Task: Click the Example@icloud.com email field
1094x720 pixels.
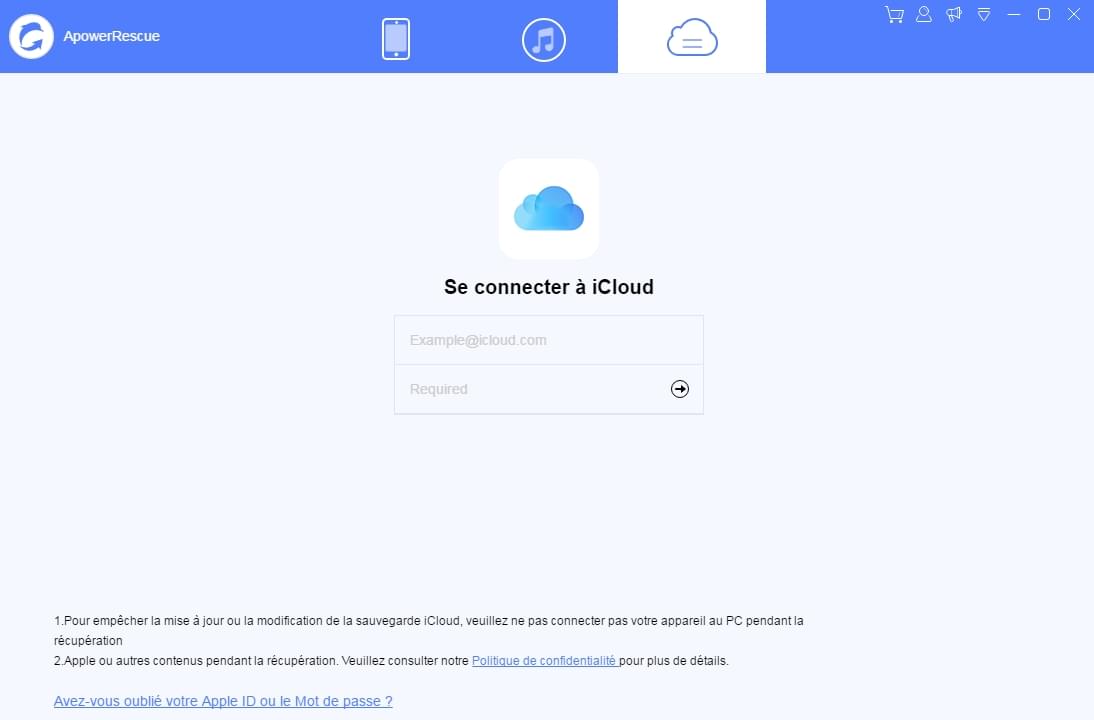Action: pos(548,339)
